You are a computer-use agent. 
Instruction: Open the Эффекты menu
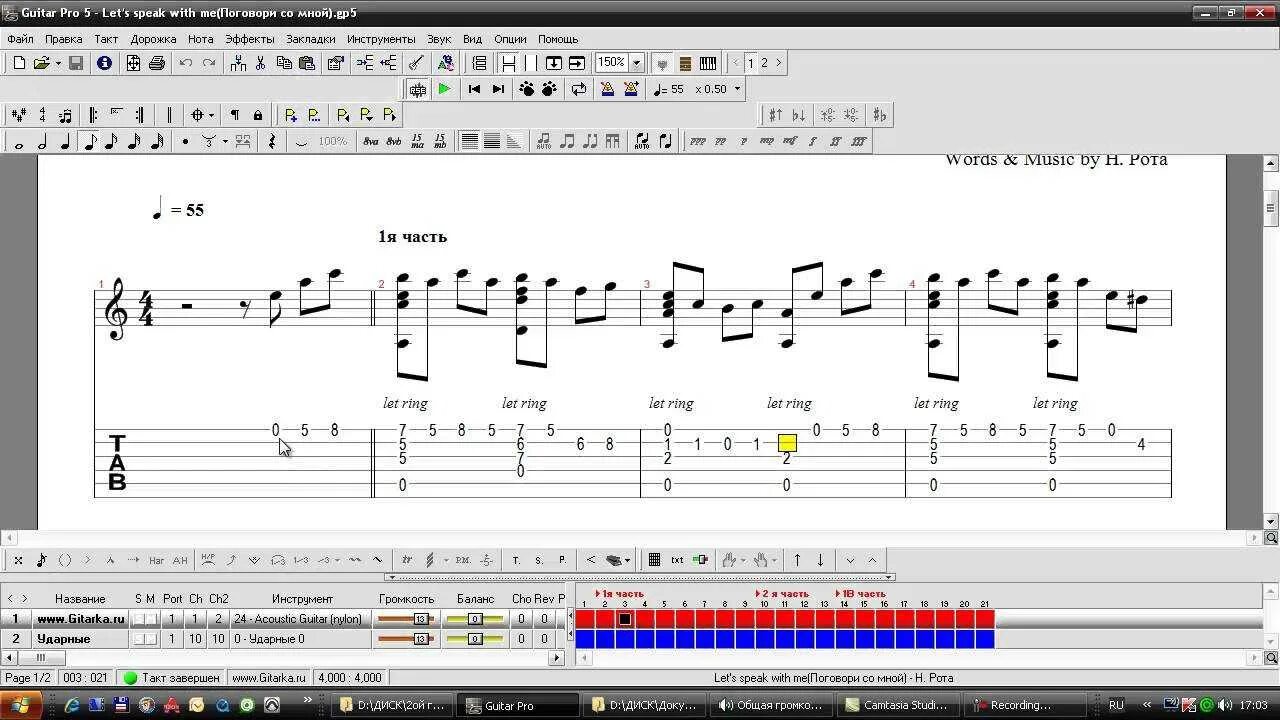pos(249,39)
